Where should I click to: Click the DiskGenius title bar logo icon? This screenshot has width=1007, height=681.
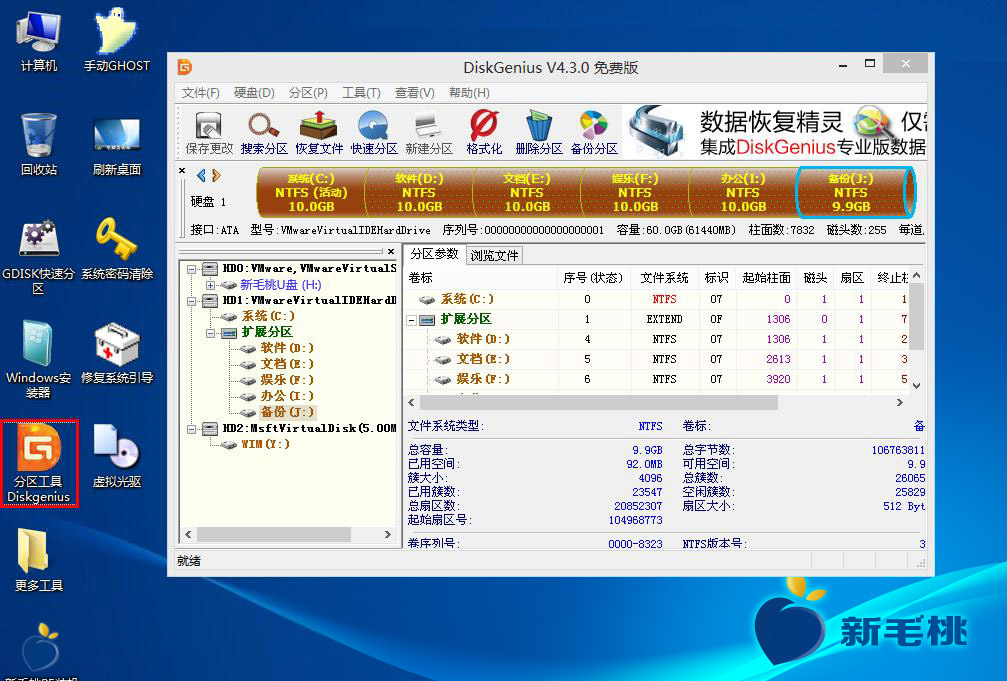pos(185,67)
